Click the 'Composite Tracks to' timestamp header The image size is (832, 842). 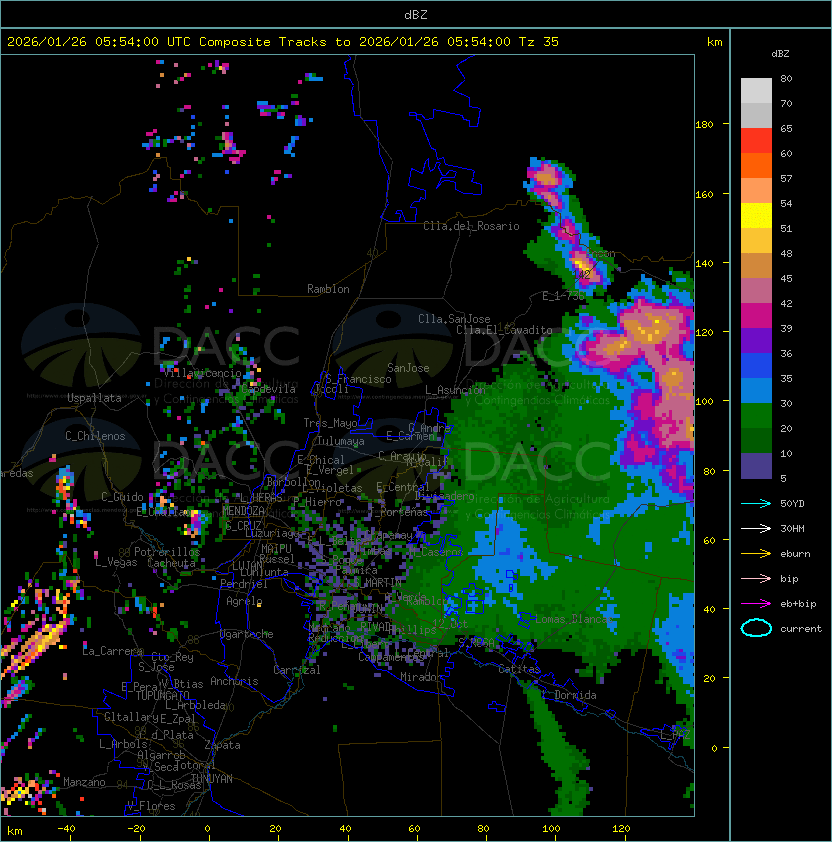[x=283, y=42]
